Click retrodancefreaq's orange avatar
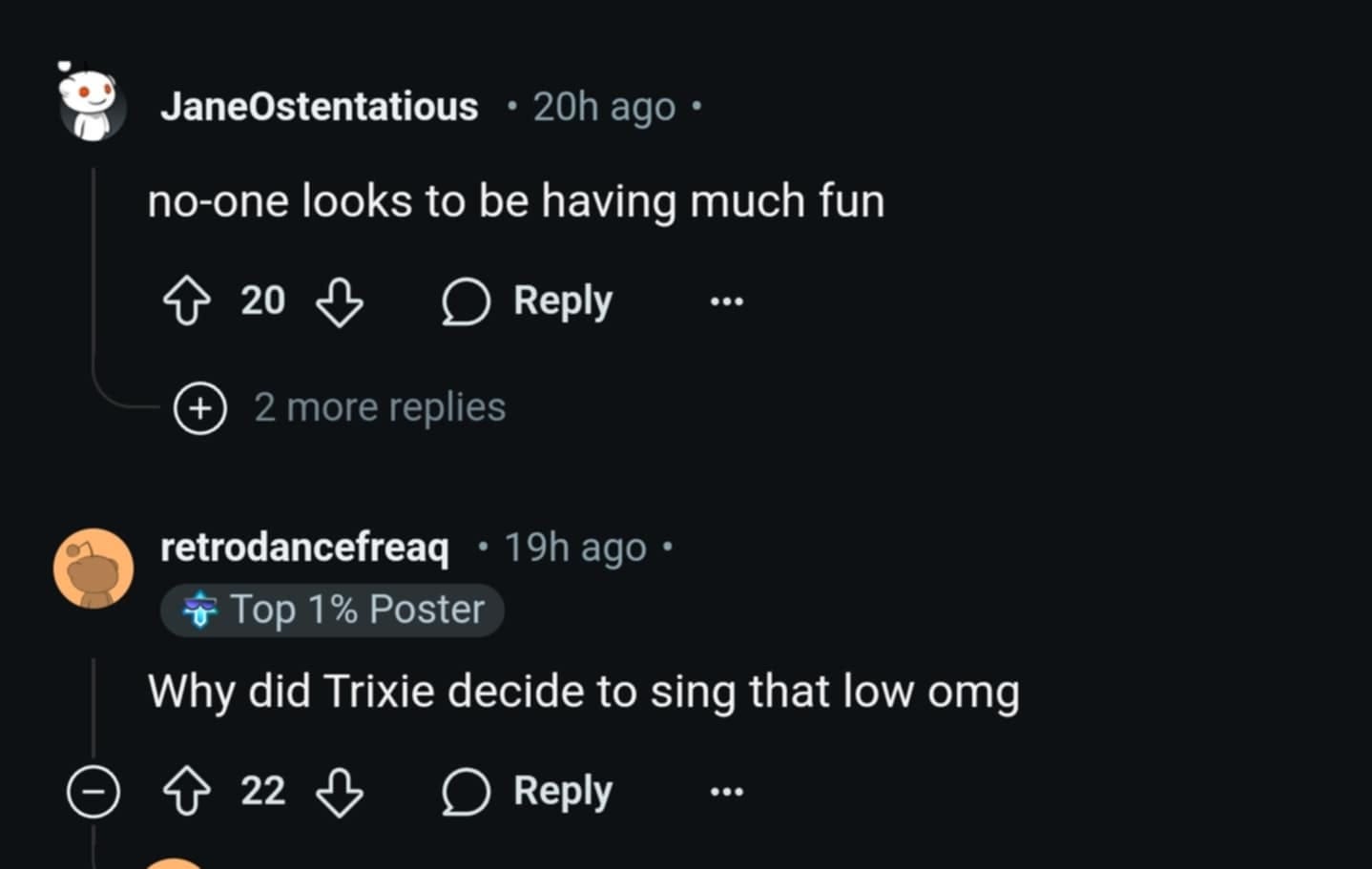 click(93, 569)
